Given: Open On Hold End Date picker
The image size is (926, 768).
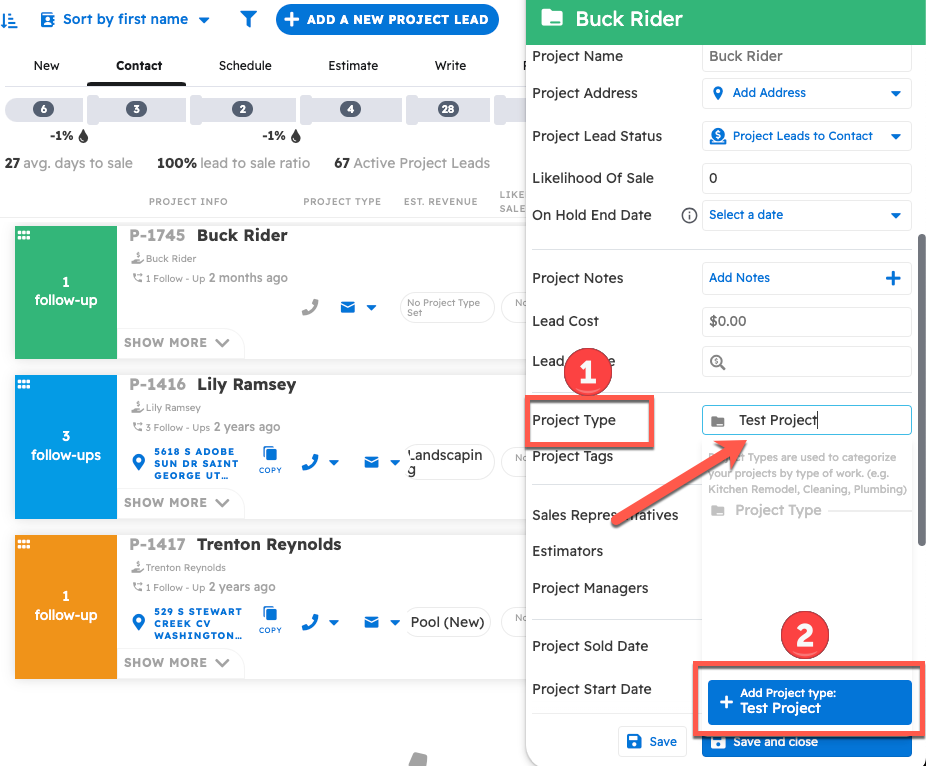Looking at the screenshot, I should [x=806, y=215].
